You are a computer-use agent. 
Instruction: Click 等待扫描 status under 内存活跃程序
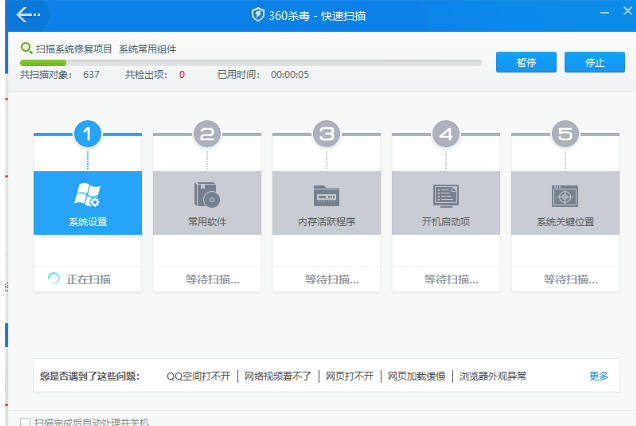coord(332,279)
